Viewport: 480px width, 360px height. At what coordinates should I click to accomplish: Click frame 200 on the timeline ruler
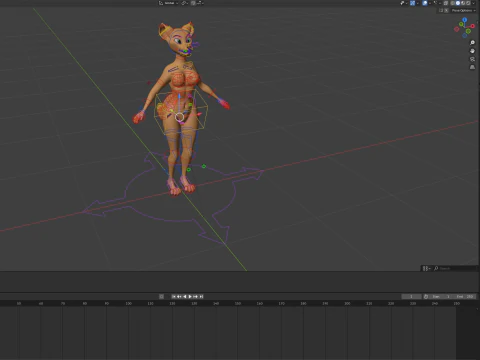point(347,303)
